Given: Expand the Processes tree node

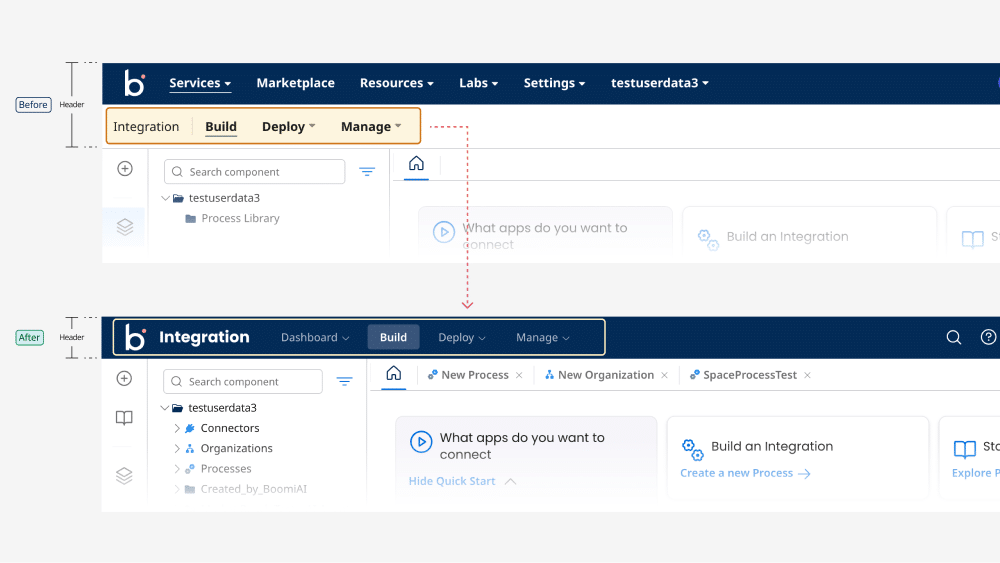Looking at the screenshot, I should (177, 469).
